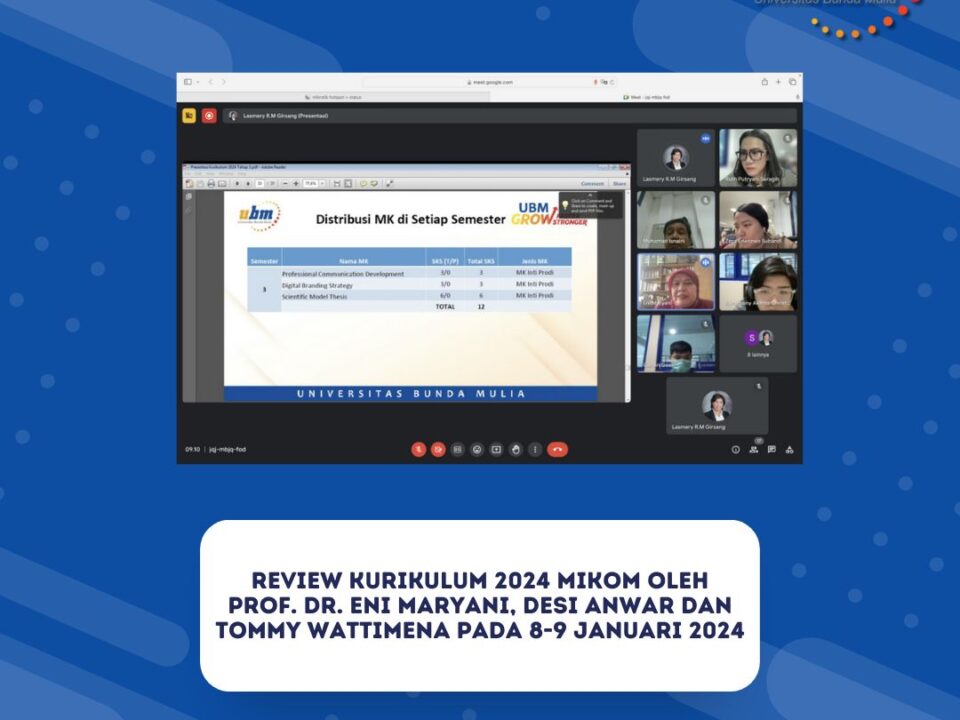This screenshot has width=960, height=720.
Task: Click the zoom in plus in Adobe Reader
Action: coord(296,184)
